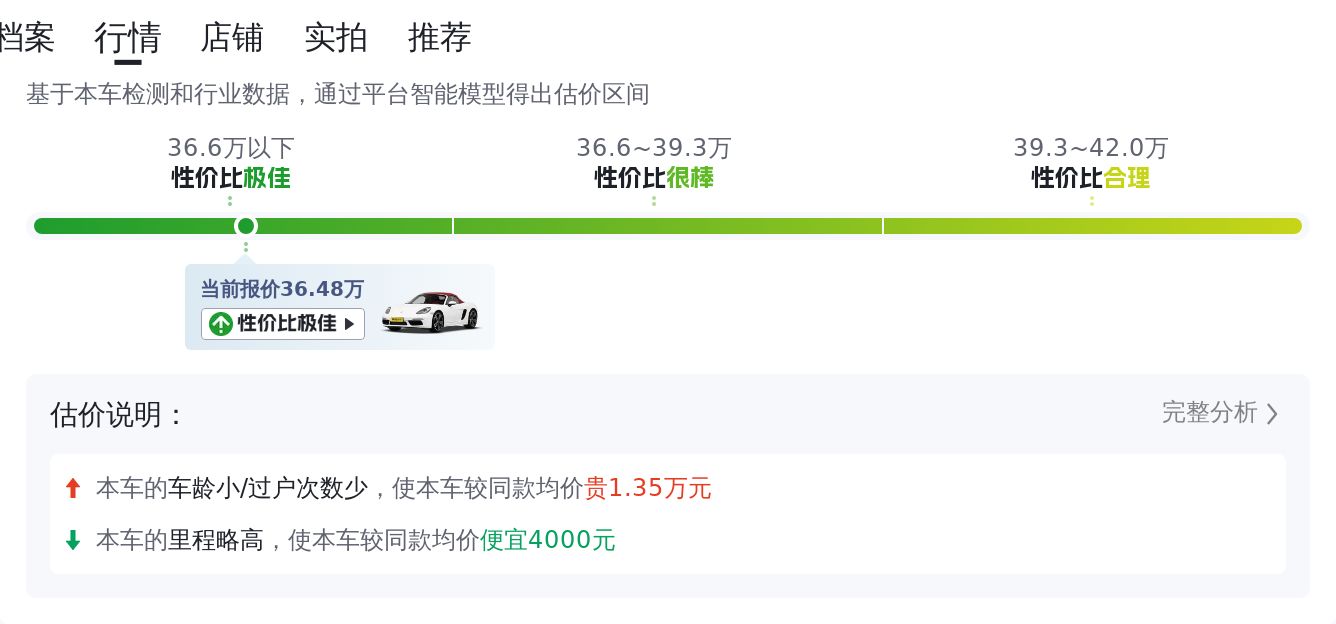Screen dimensions: 1336x624
Task: Click the yellow-green right segment of price bar
Action: coord(1093,226)
